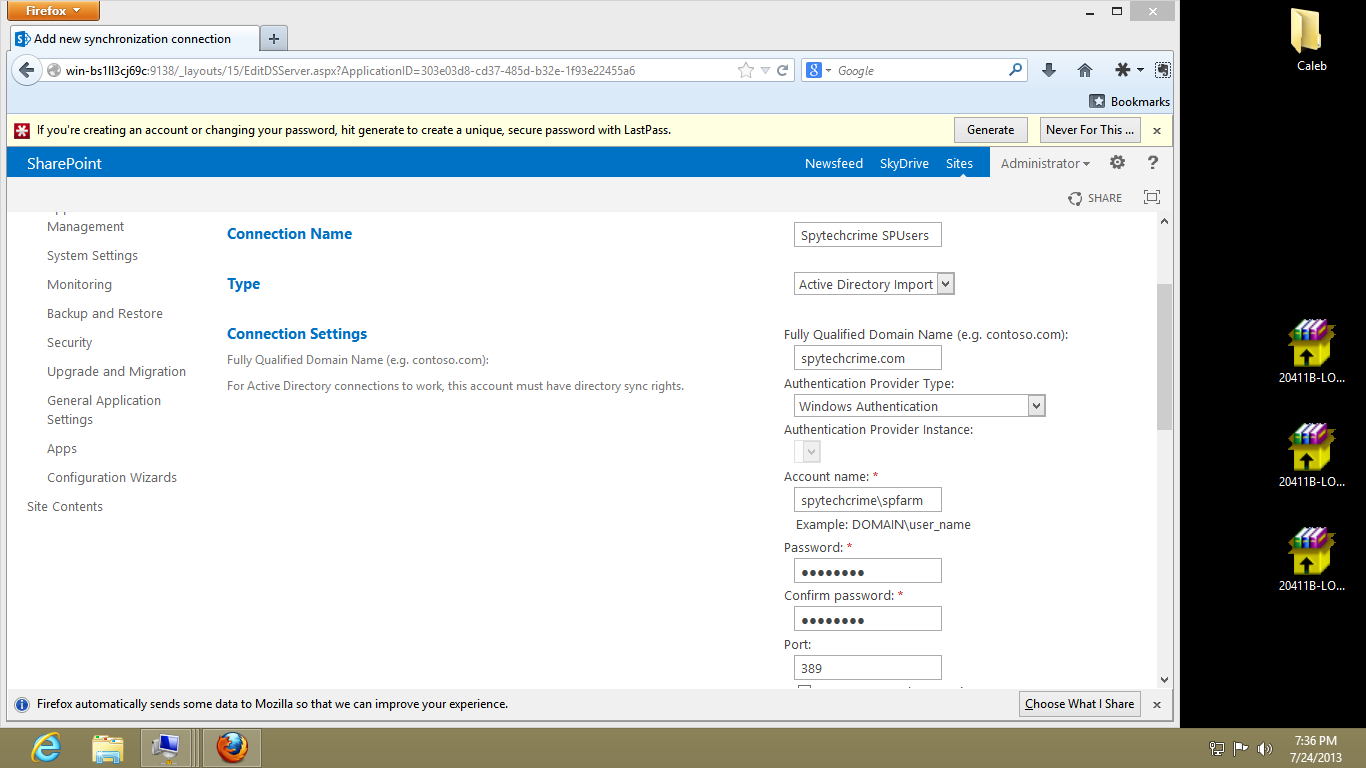Click the SHARE button
1366x768 pixels.
pyautogui.click(x=1095, y=198)
